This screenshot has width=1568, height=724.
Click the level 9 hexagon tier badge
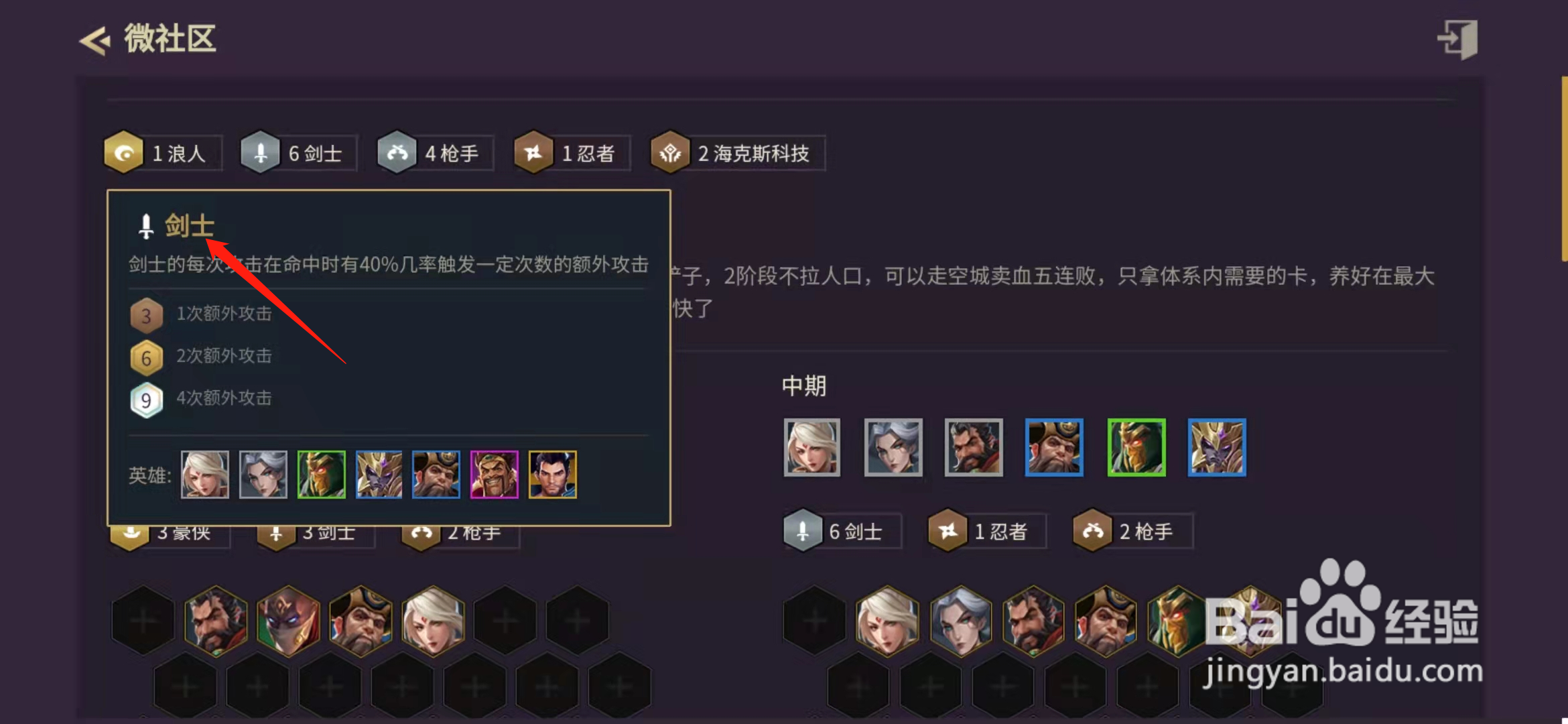(146, 400)
